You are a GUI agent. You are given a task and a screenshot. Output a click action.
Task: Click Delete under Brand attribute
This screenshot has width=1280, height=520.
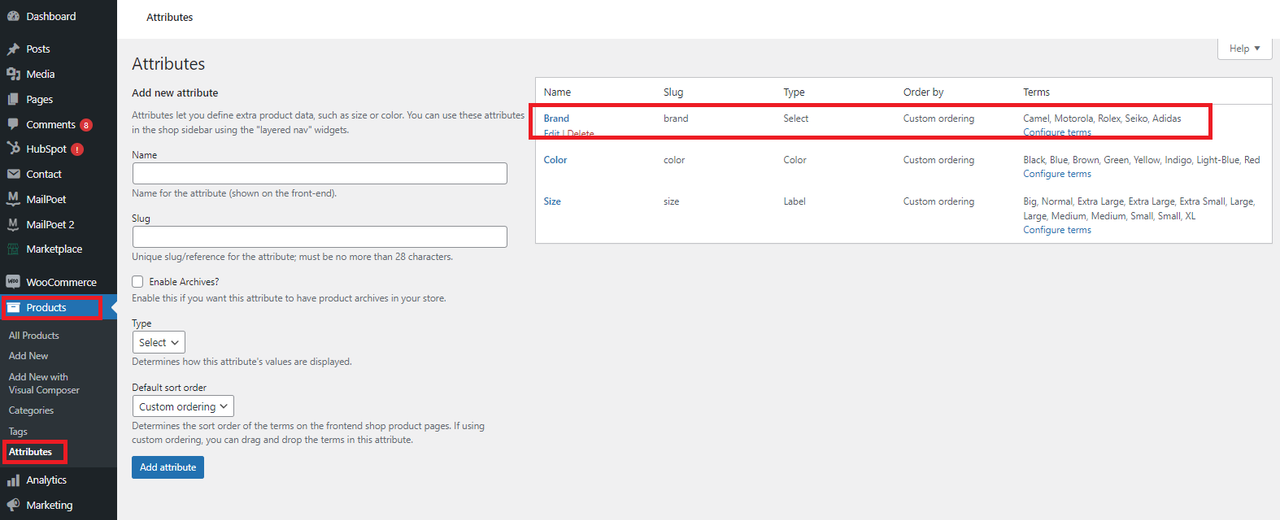tap(580, 133)
